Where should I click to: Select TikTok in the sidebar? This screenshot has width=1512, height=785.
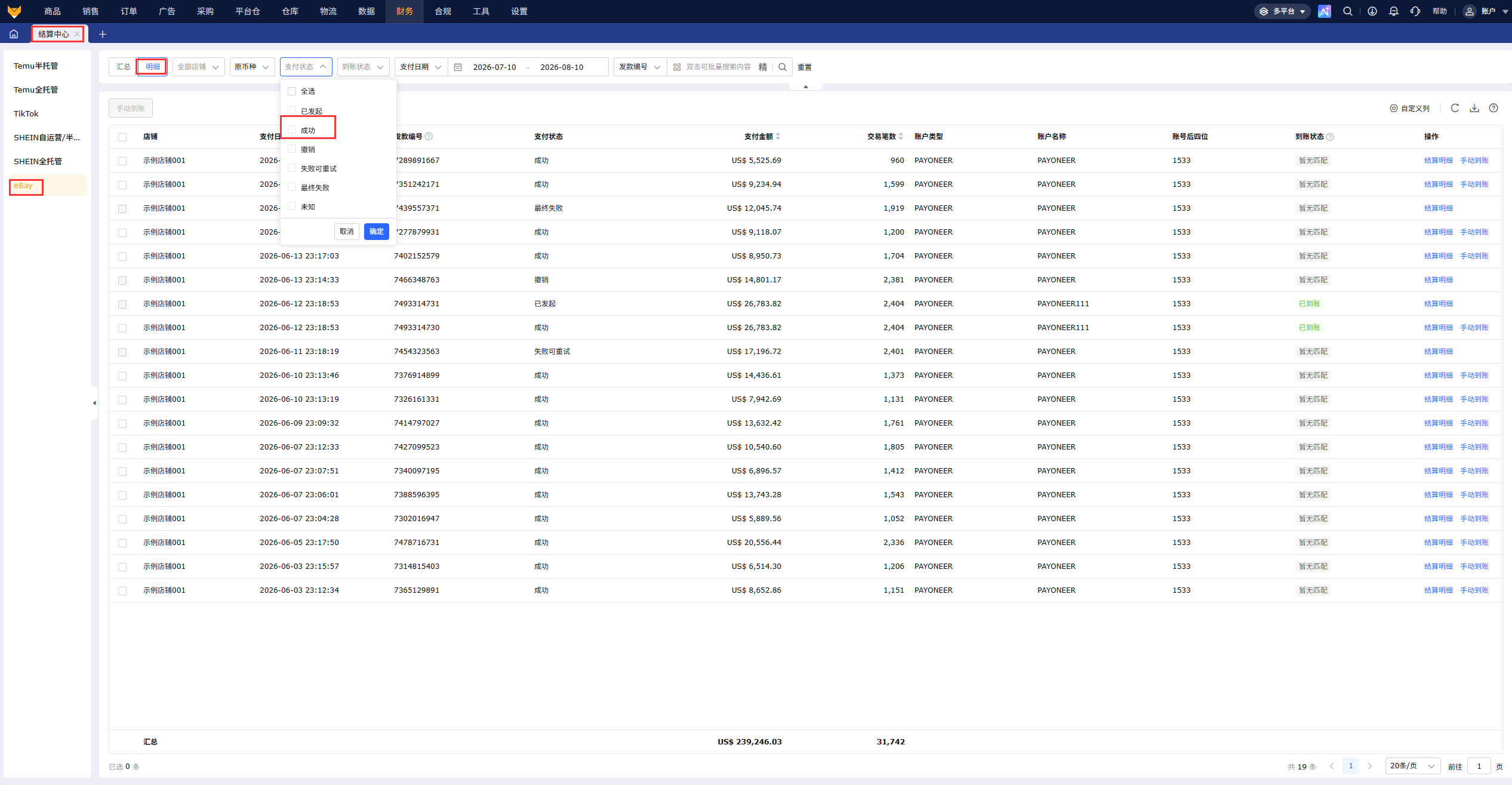[x=26, y=113]
